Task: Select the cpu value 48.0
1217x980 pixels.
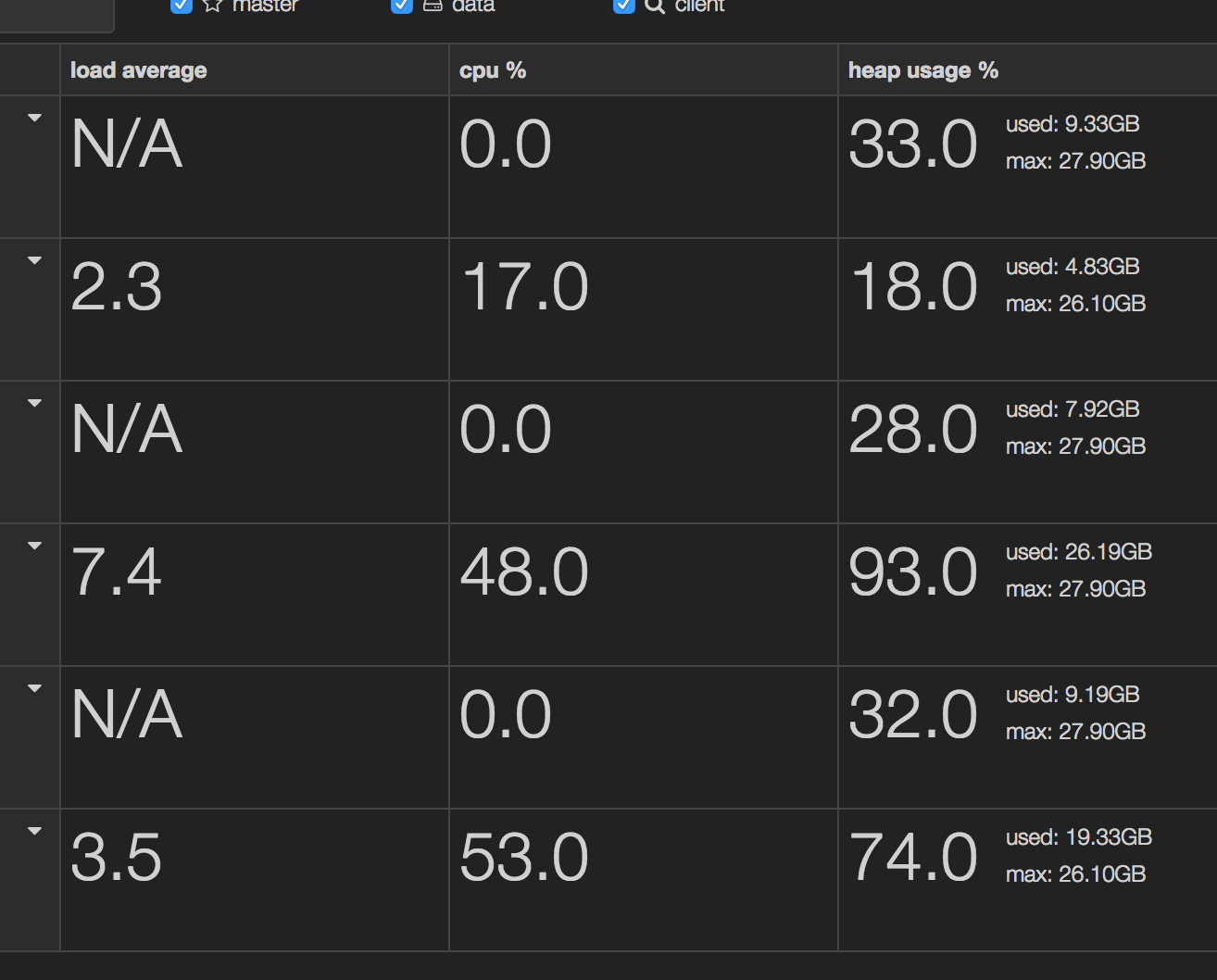Action: tap(524, 572)
